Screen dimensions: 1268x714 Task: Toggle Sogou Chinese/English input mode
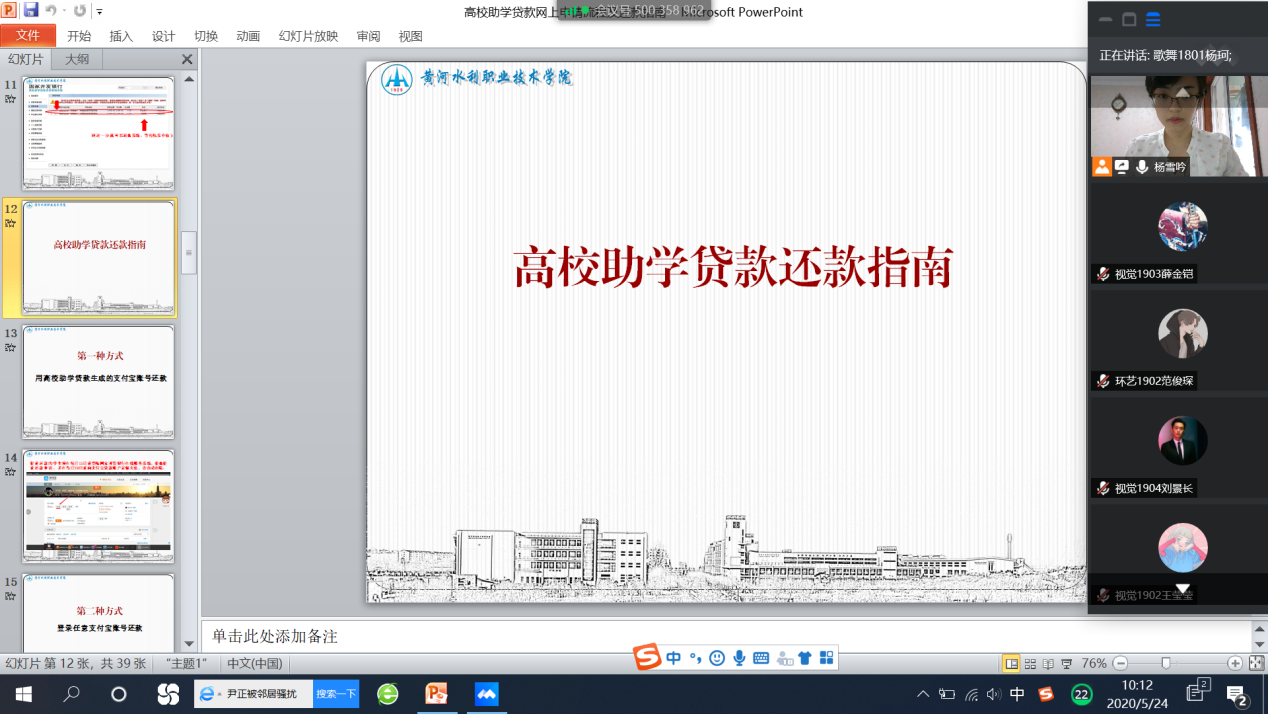coord(673,658)
